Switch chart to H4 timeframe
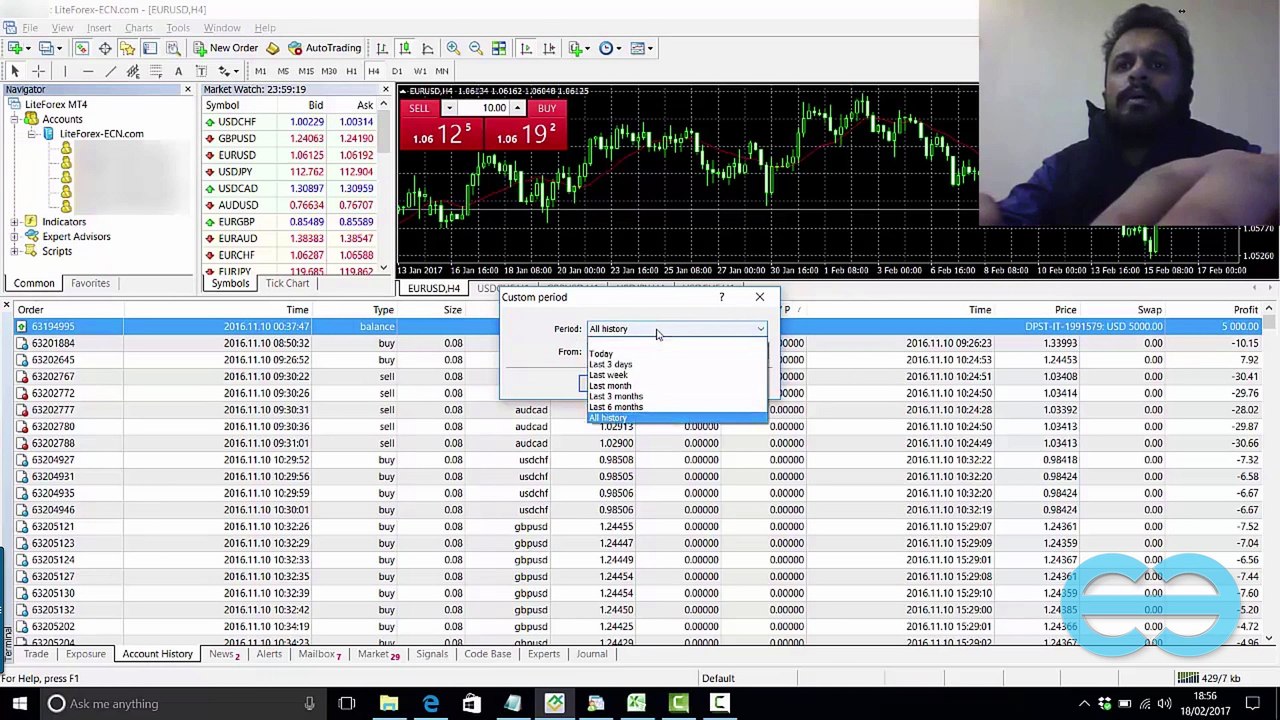The height and width of the screenshot is (720, 1280). tap(374, 71)
